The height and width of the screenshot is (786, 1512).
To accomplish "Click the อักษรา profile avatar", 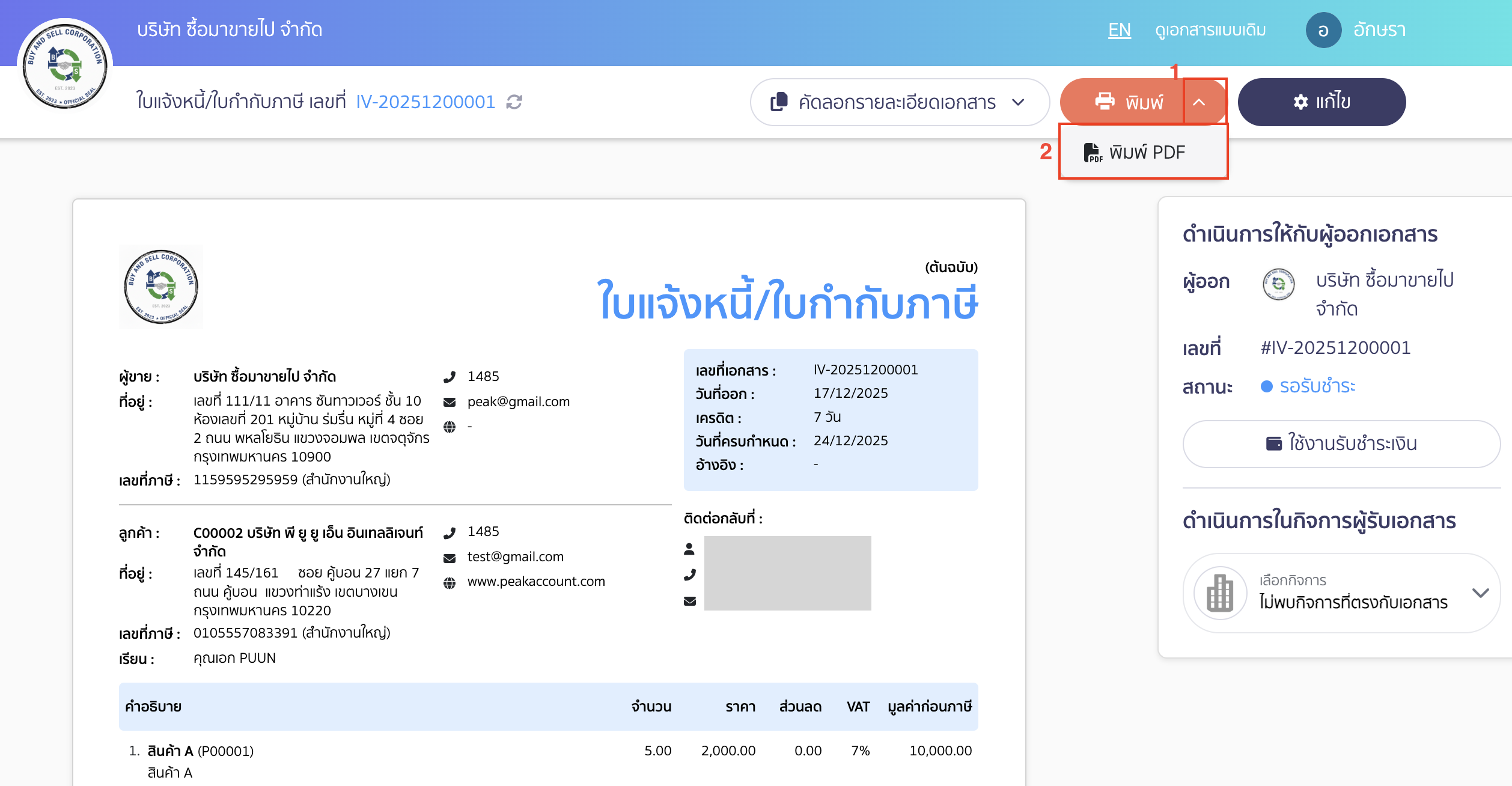I will pyautogui.click(x=1324, y=29).
